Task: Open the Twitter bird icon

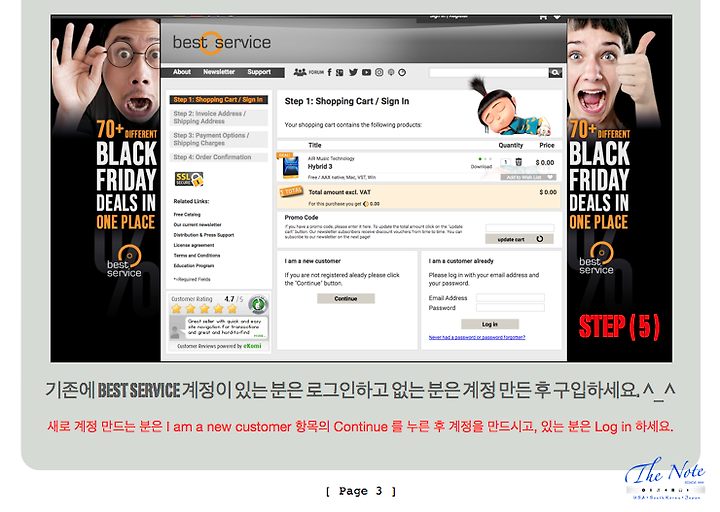Action: click(x=353, y=72)
